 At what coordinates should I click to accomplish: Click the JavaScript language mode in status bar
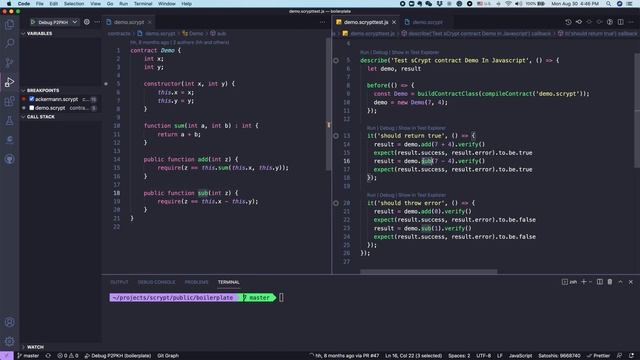pos(520,356)
